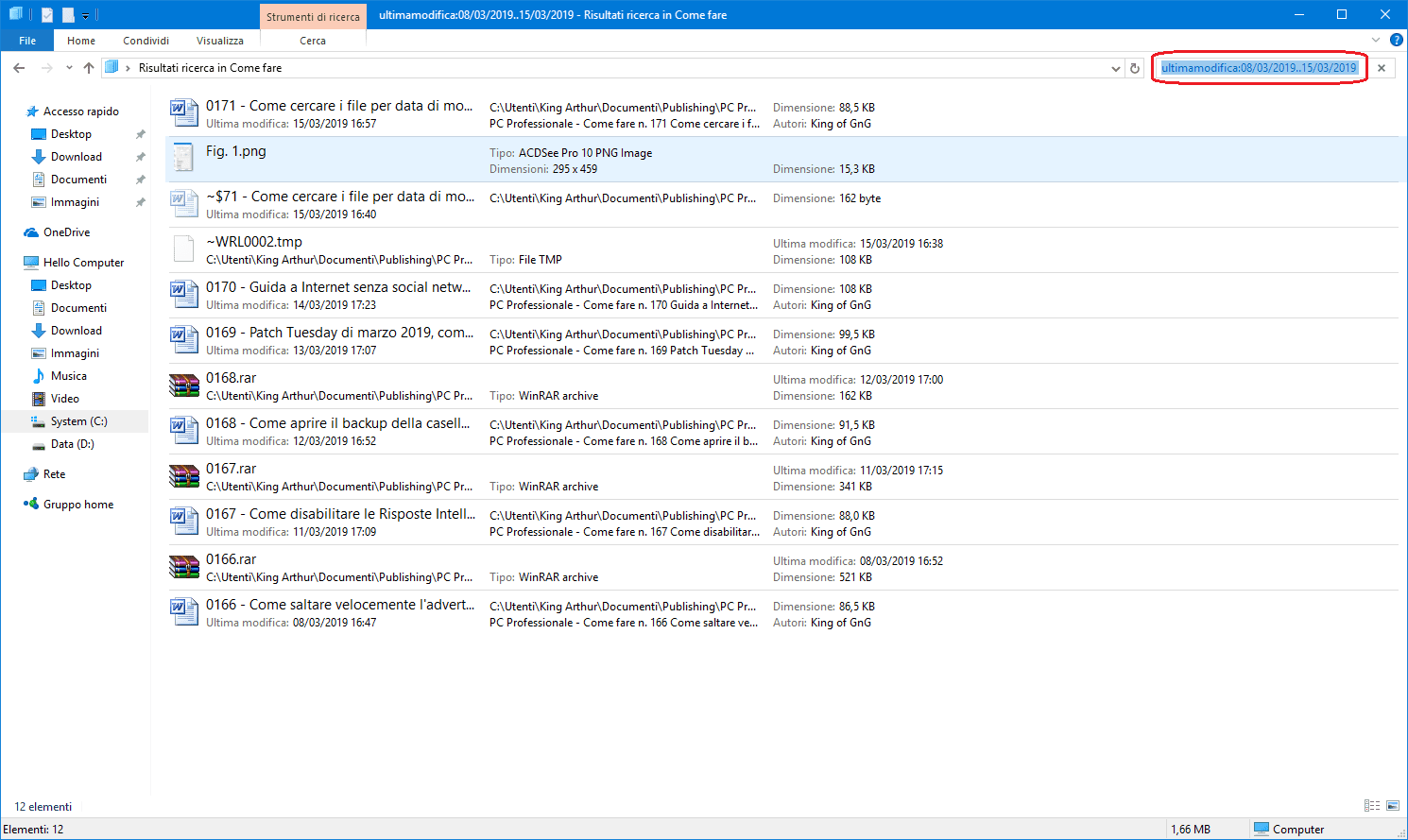Open the File menu
The height and width of the screenshot is (840, 1408).
[27, 41]
